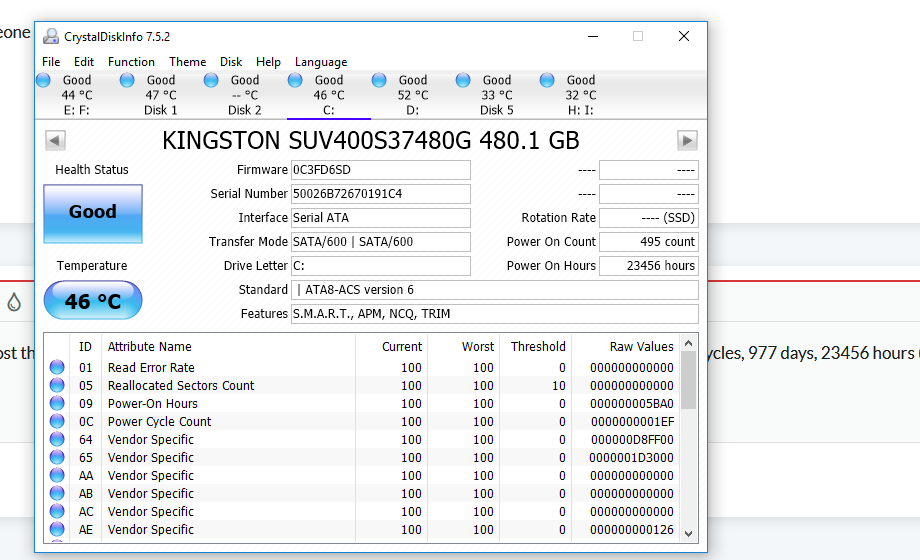Click the Rotation Rate SSD field

click(x=649, y=218)
